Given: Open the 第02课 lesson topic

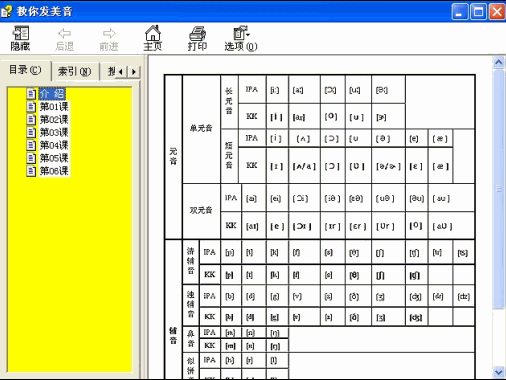Looking at the screenshot, I should click(x=54, y=119).
